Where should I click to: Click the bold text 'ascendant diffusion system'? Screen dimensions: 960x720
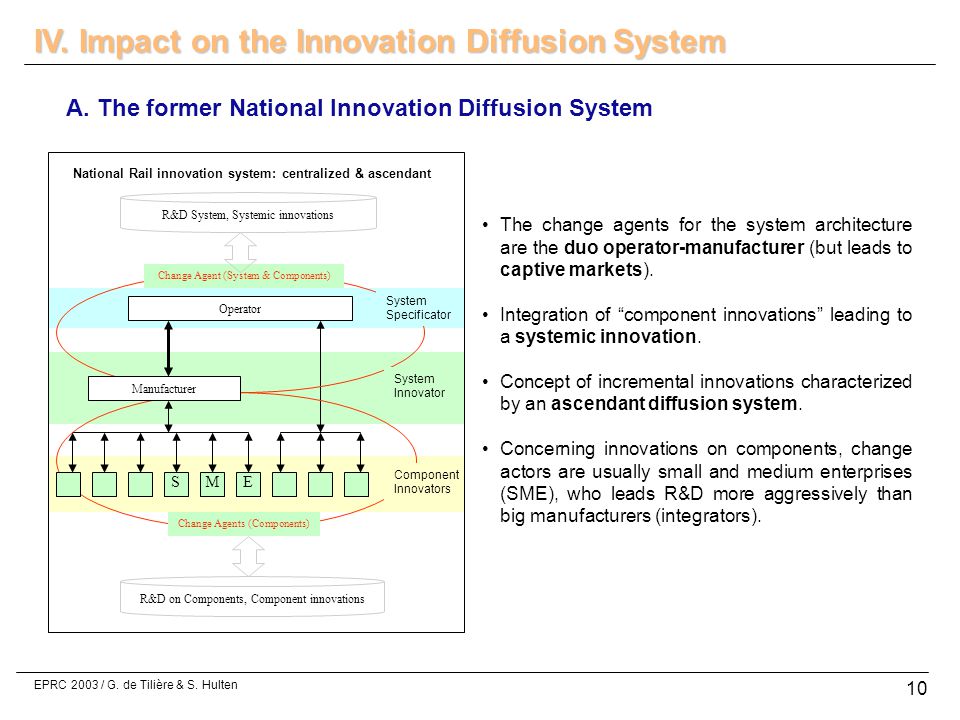[x=673, y=404]
